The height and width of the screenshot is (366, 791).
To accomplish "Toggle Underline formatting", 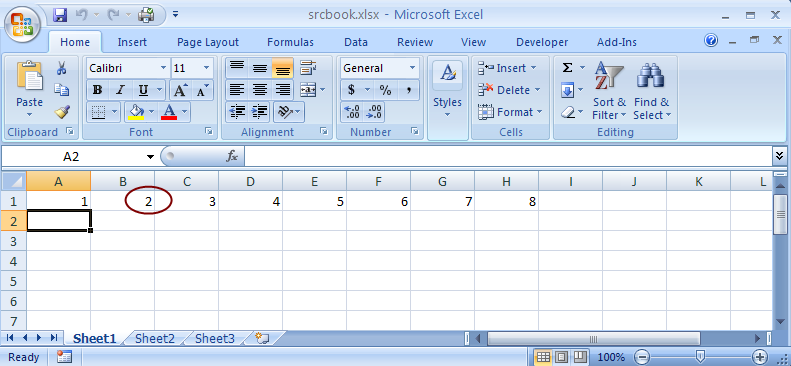I will click(143, 90).
